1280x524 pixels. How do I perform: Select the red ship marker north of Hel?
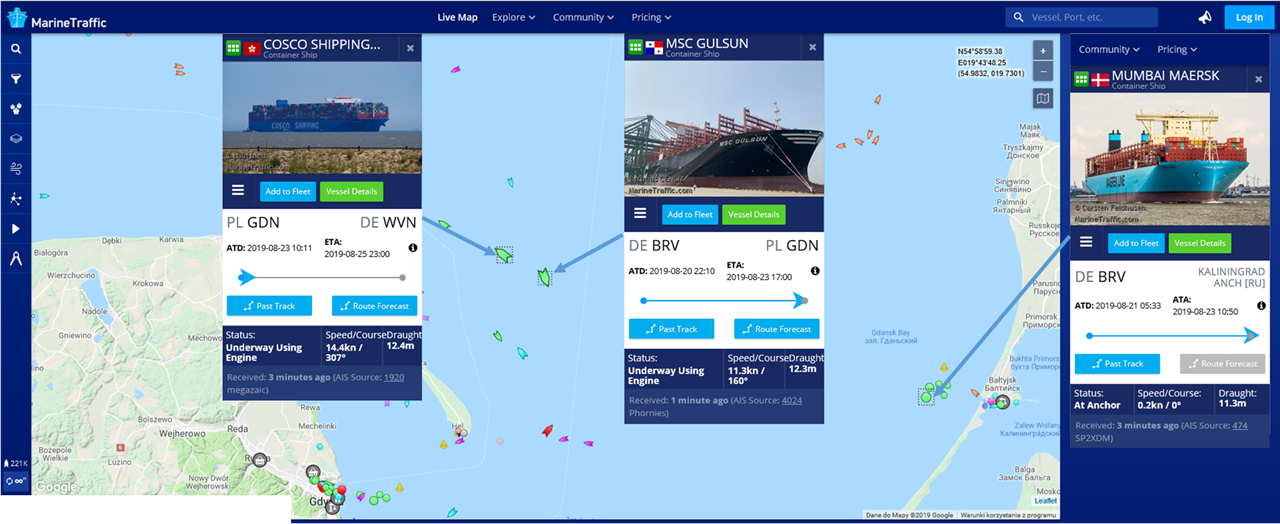(x=547, y=430)
